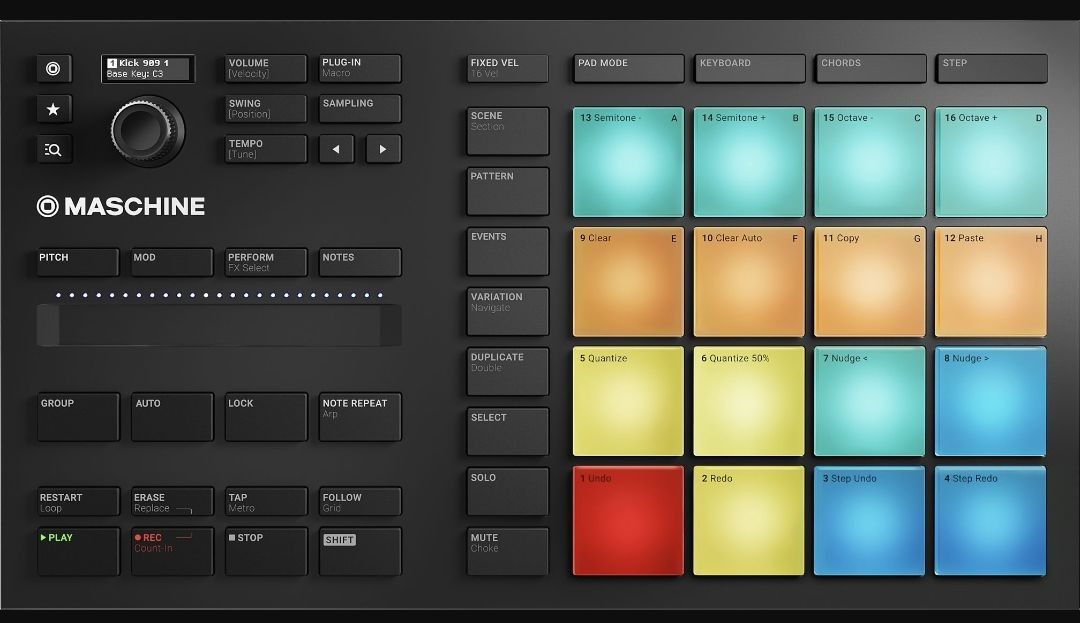Open the browser search magnifier button
The width and height of the screenshot is (1080, 623).
click(54, 149)
